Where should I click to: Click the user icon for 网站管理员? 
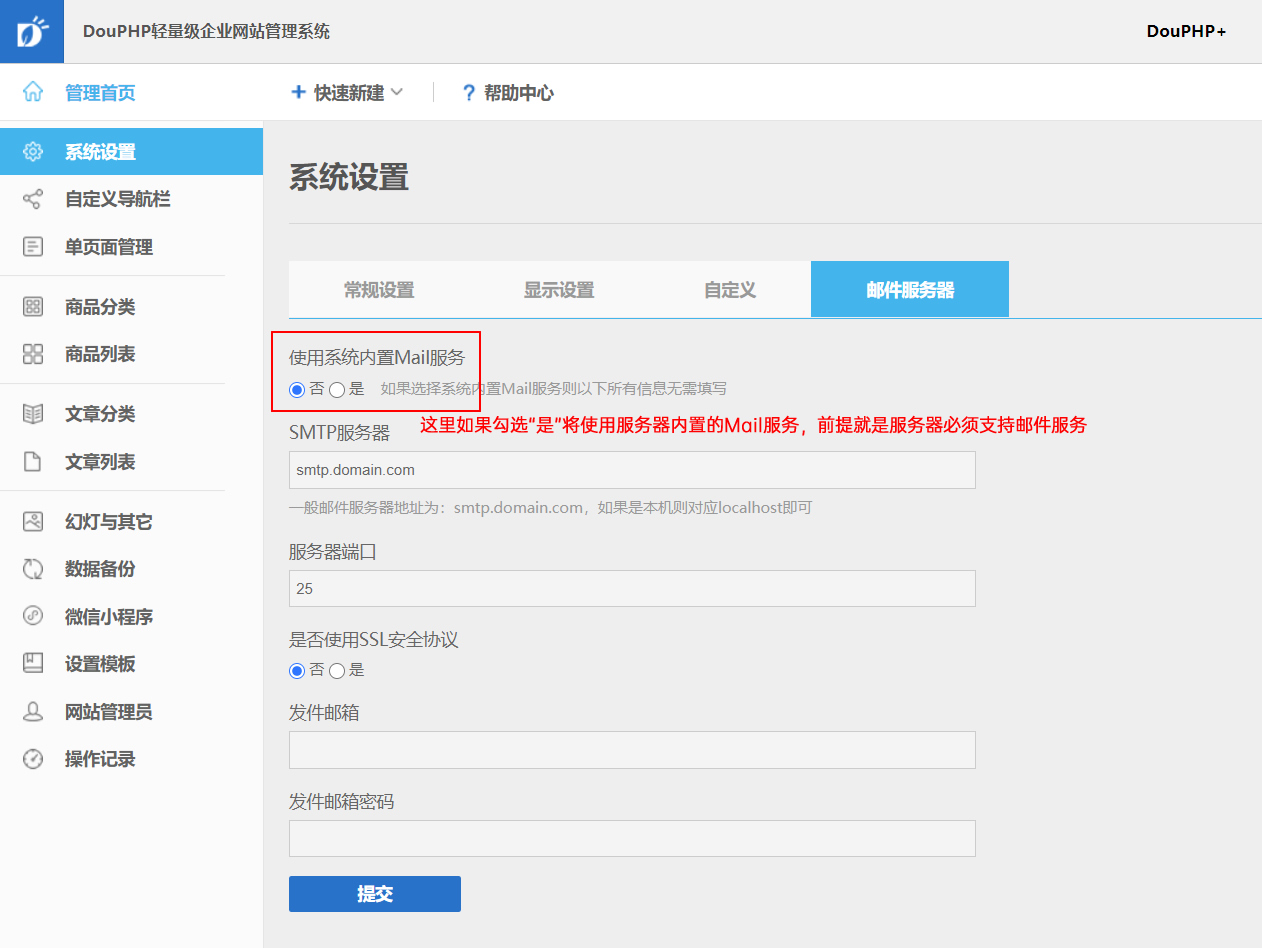point(33,712)
